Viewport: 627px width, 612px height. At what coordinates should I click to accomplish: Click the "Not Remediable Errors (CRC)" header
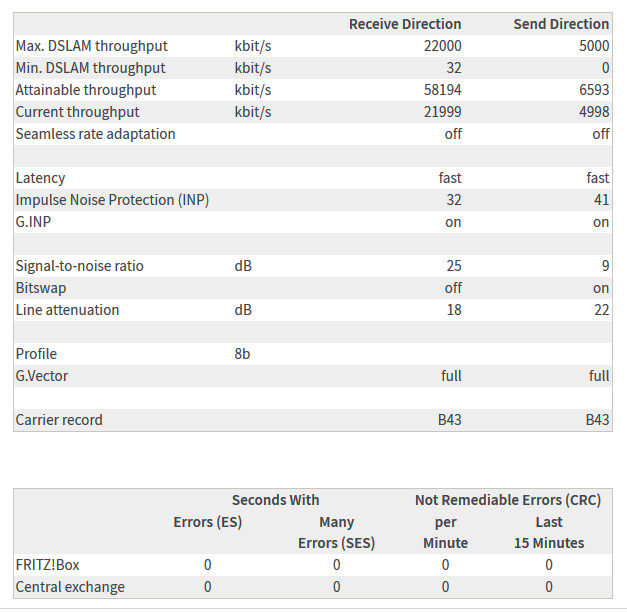coord(508,500)
